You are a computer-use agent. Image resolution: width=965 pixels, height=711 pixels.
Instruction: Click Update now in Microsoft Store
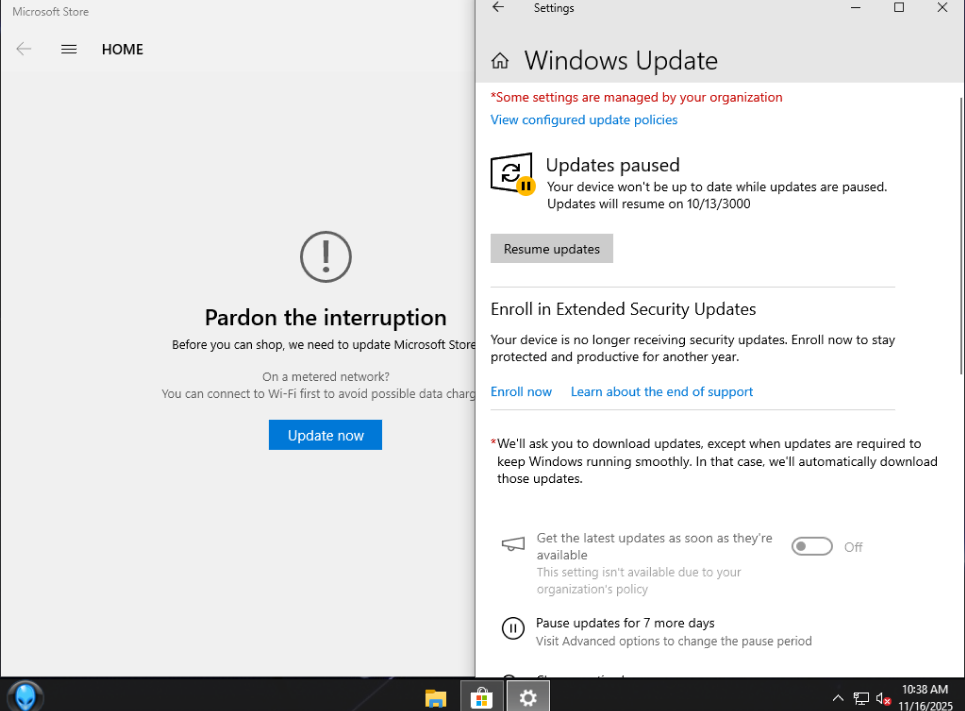click(325, 435)
